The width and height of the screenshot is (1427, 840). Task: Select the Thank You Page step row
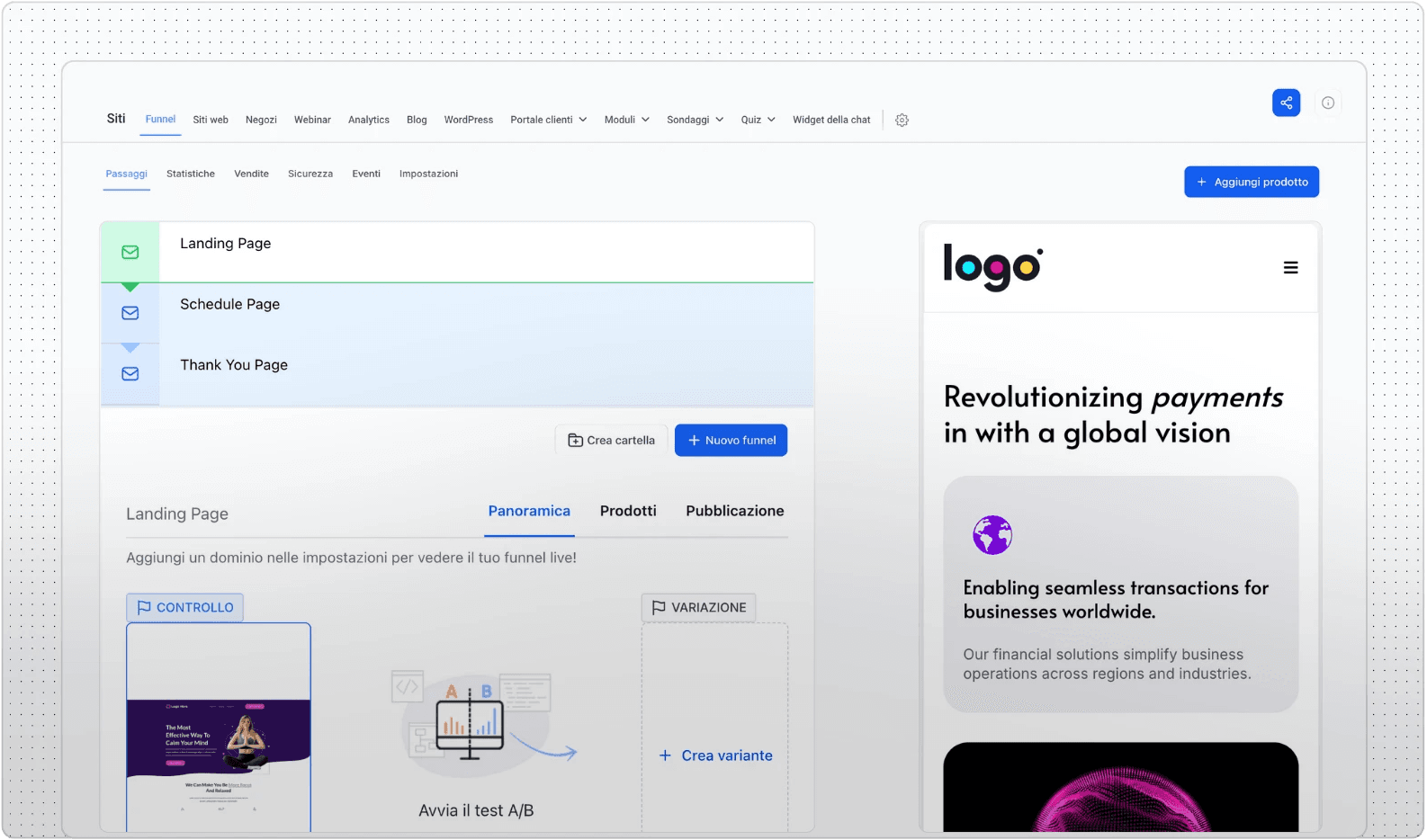(x=457, y=374)
